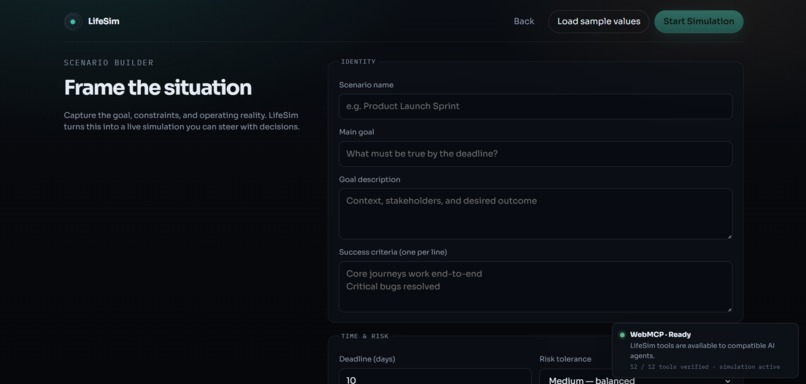
Task: Click the WebMCP Ready status indicator dot
Action: [622, 335]
